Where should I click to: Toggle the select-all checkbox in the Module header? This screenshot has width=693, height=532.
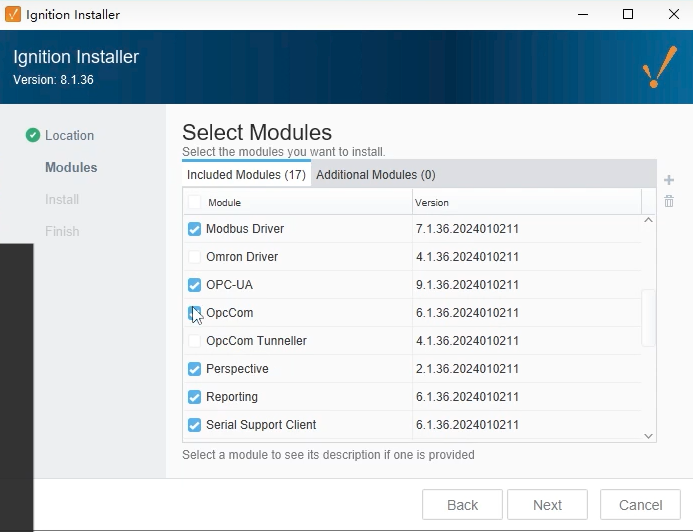click(194, 202)
